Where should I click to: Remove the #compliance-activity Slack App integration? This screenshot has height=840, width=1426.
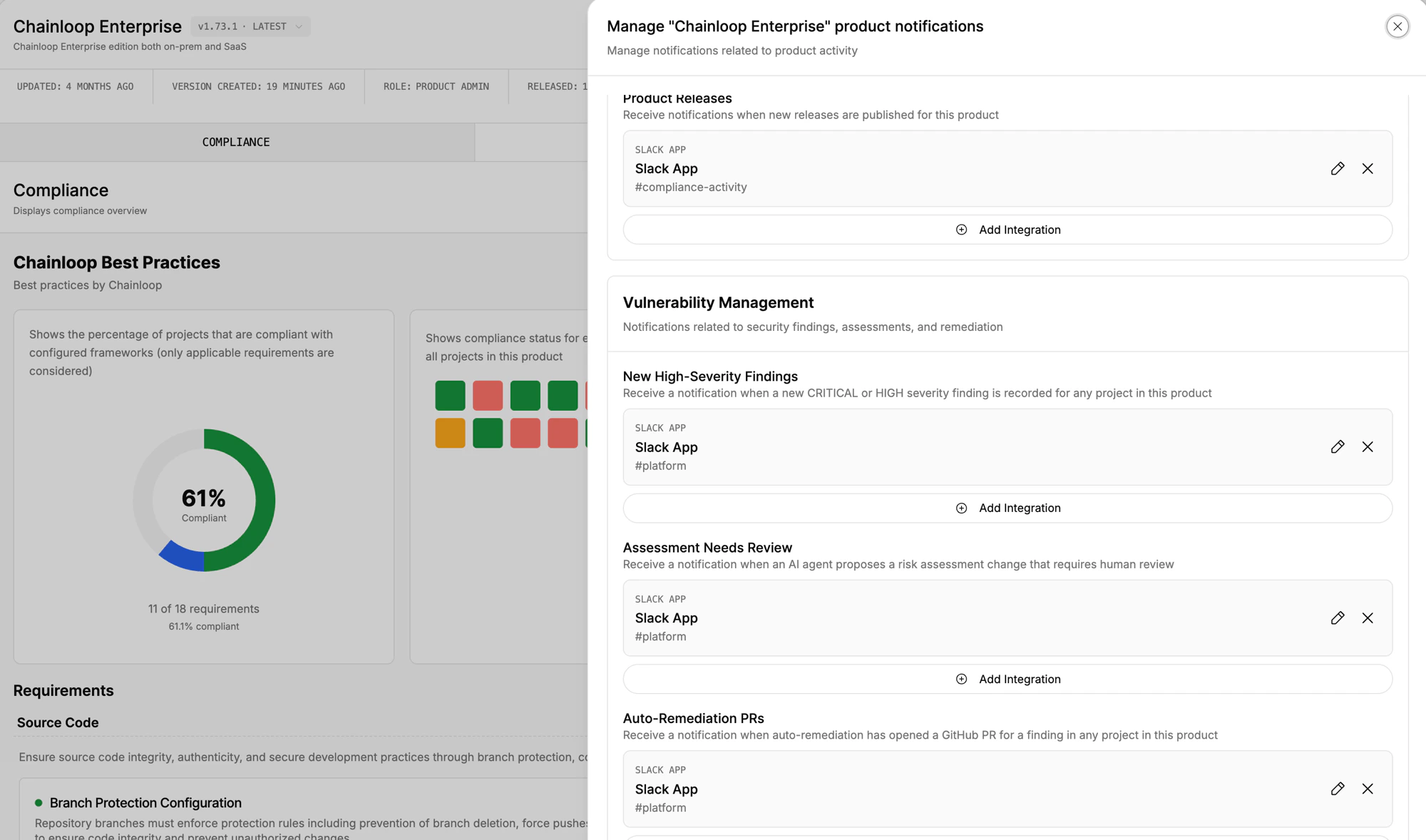pos(1367,169)
